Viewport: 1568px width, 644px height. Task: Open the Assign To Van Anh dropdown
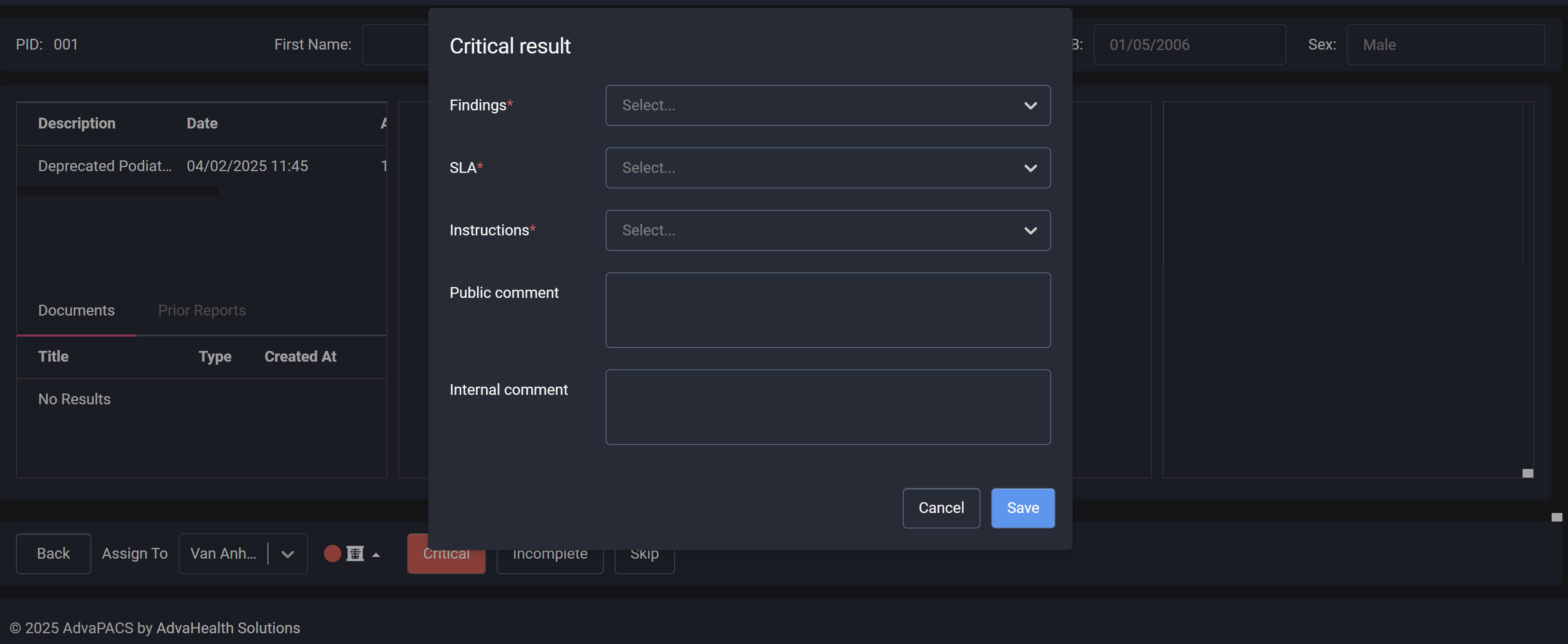coord(243,553)
